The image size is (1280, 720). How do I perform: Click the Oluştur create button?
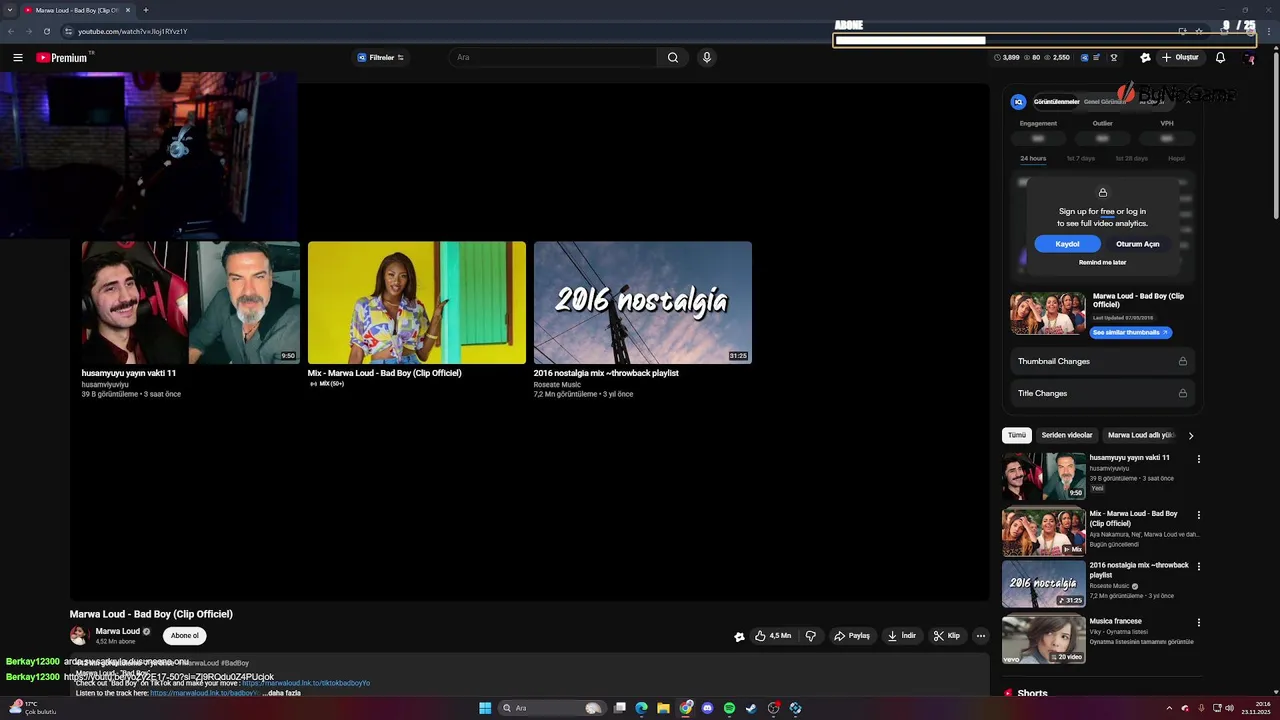(1180, 58)
